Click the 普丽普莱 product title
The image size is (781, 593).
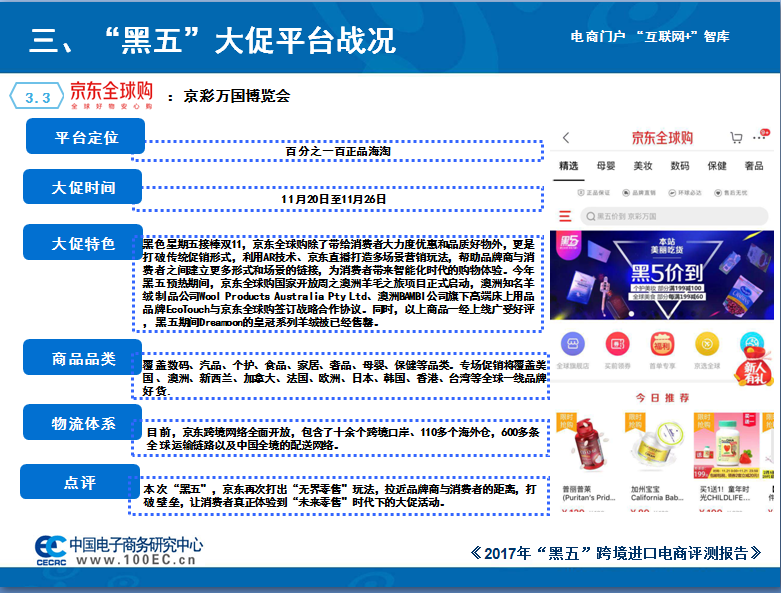589,493
